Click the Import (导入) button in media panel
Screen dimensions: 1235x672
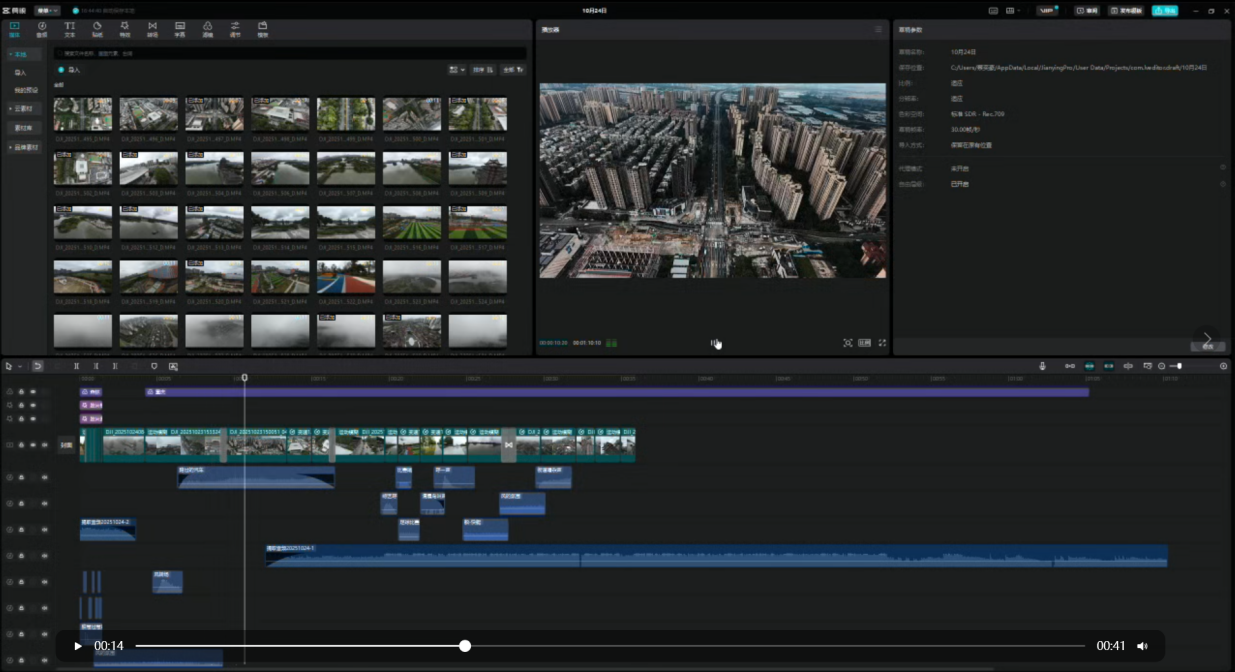pos(69,70)
